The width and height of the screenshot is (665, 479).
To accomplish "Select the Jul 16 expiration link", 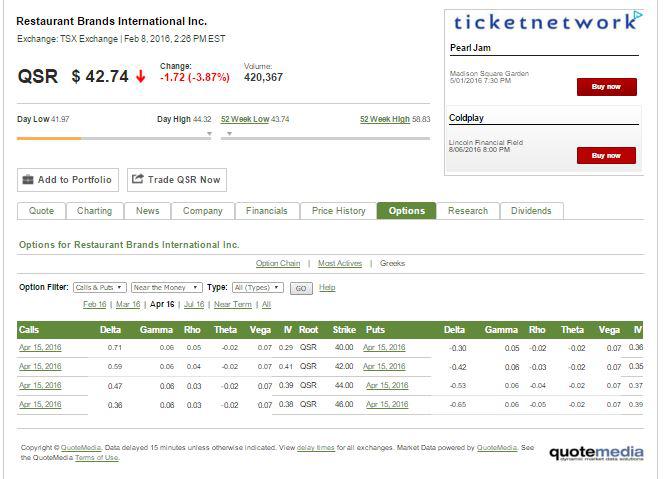I will [x=194, y=304].
